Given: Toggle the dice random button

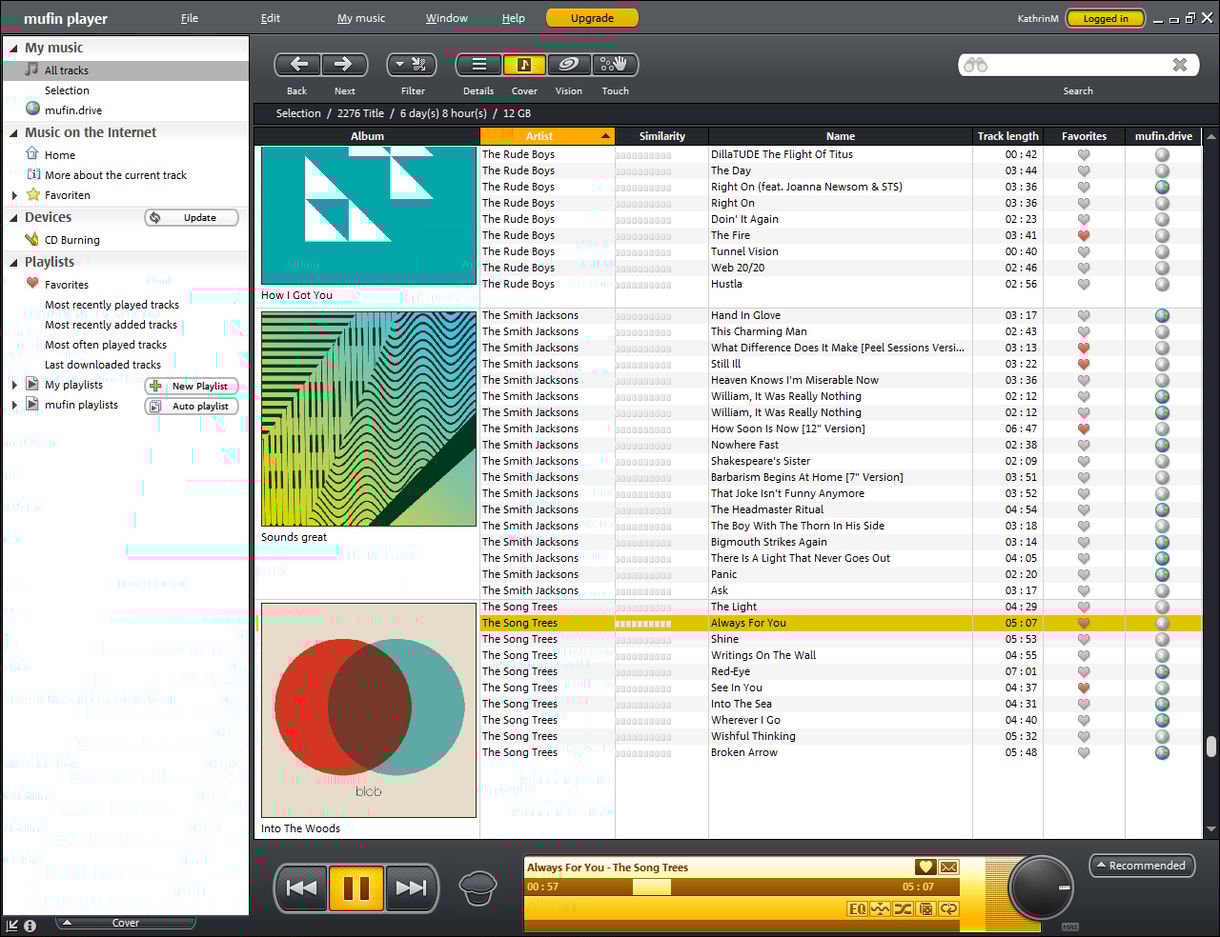Looking at the screenshot, I should tap(925, 909).
